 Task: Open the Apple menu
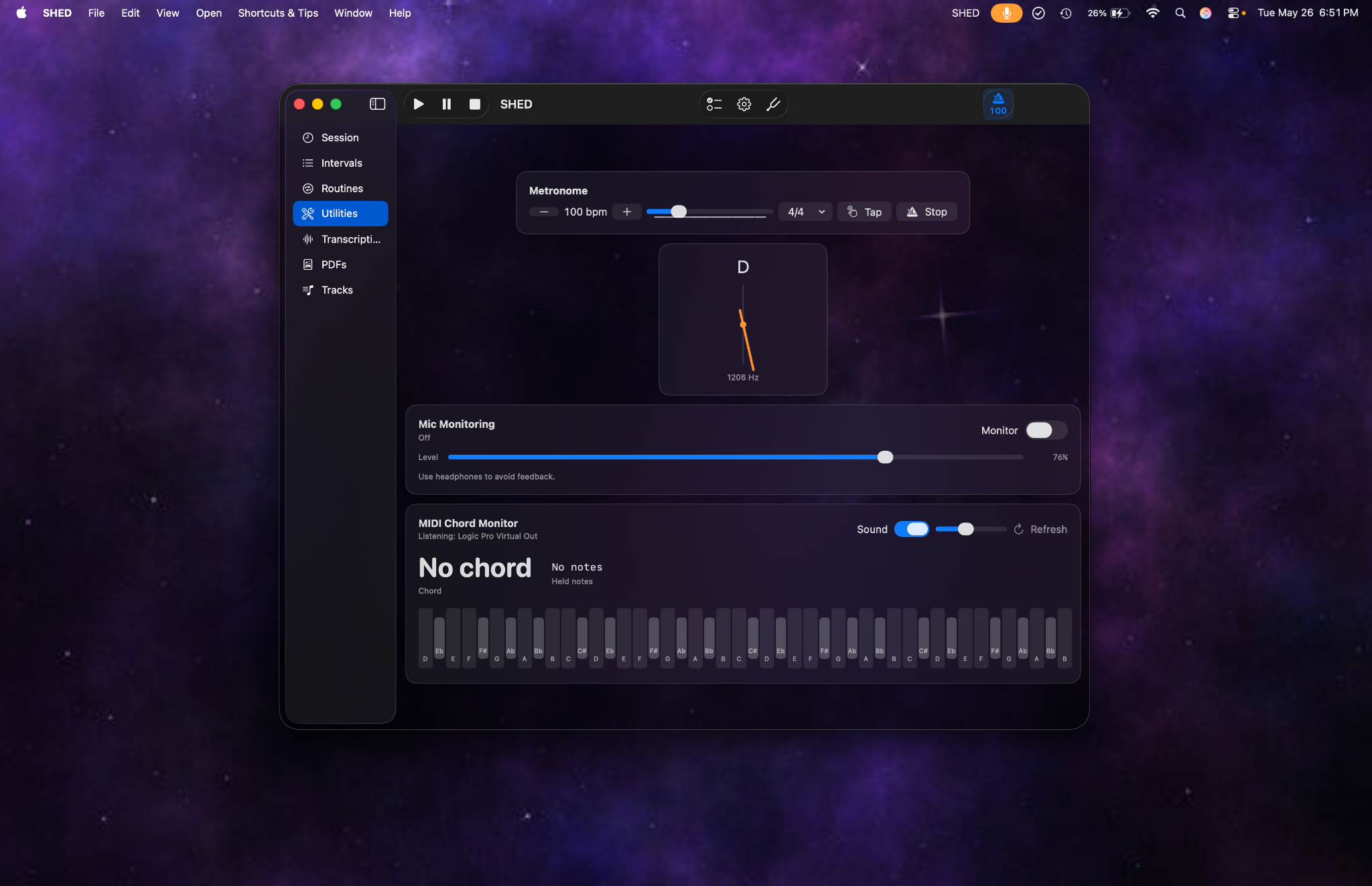[x=21, y=13]
